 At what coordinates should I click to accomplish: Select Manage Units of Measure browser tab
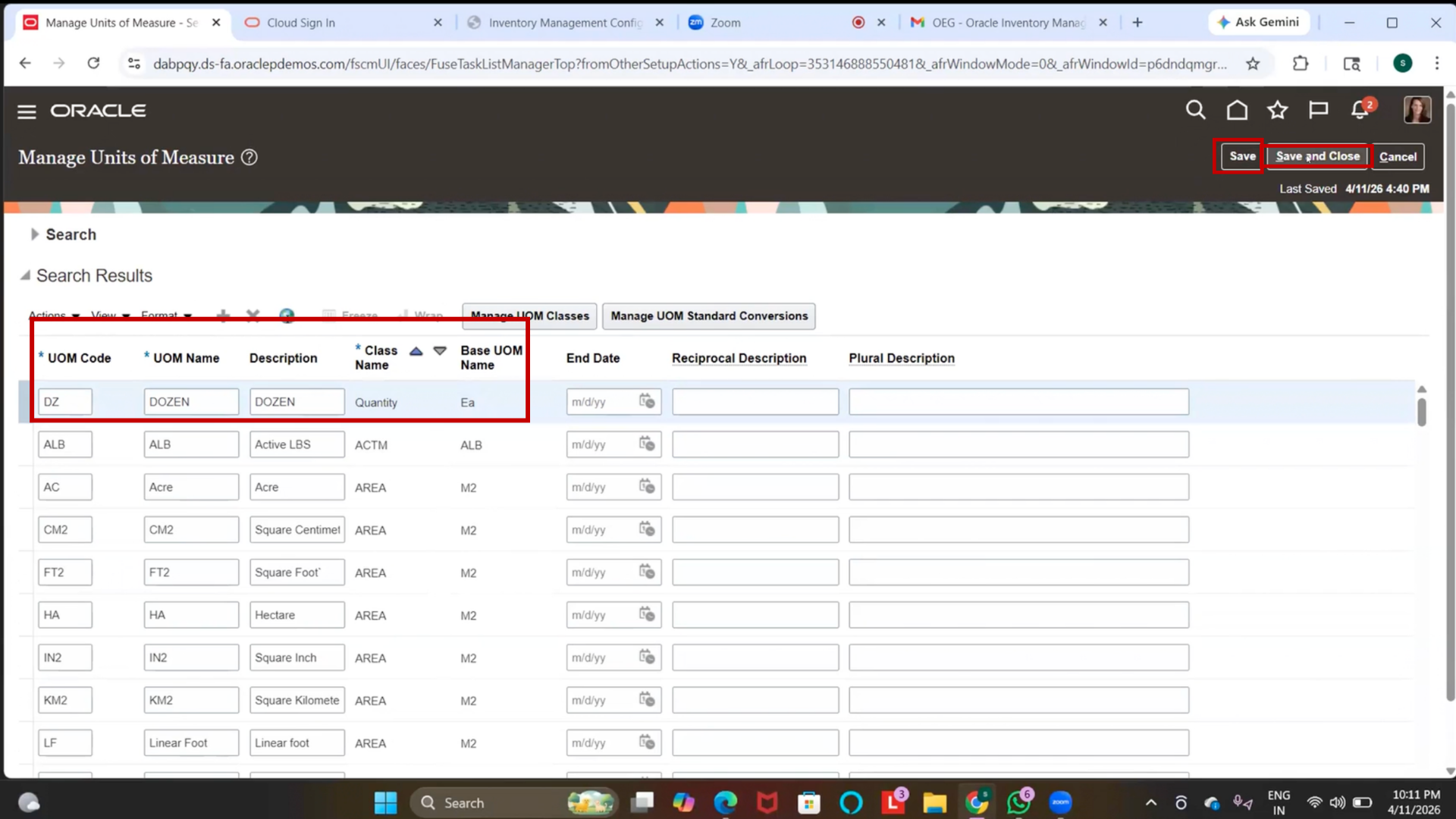click(121, 23)
